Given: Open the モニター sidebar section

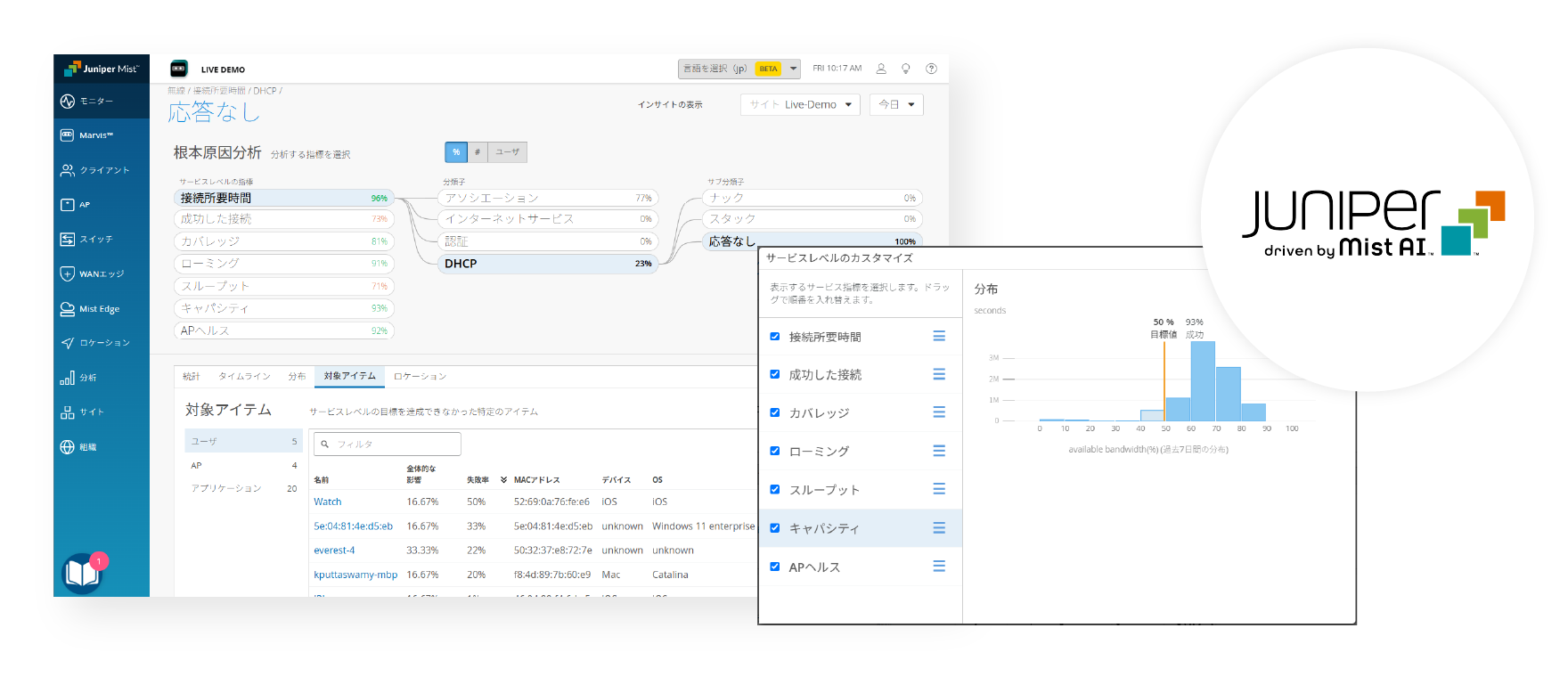Looking at the screenshot, I should pyautogui.click(x=101, y=101).
